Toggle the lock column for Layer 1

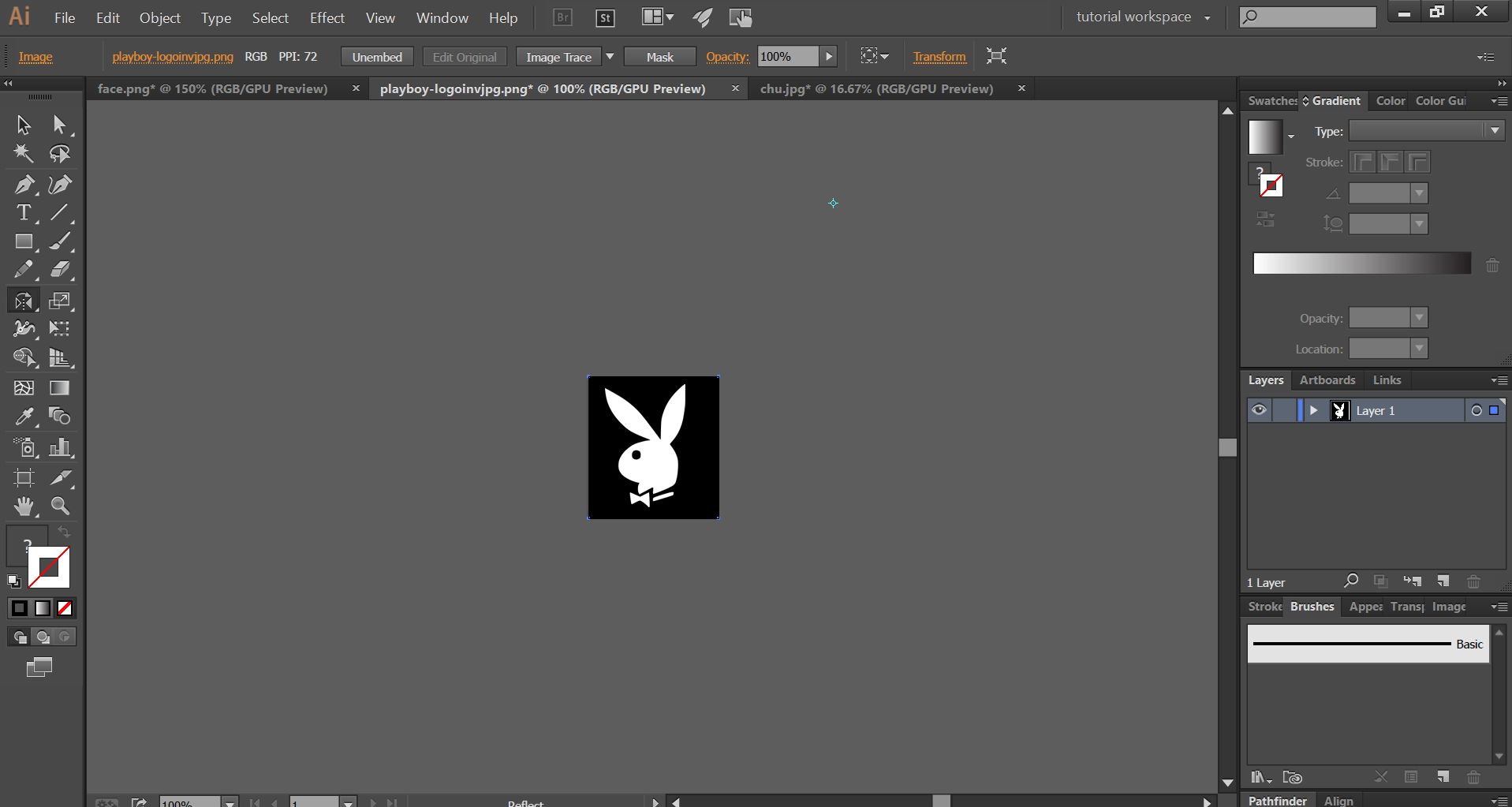click(1283, 410)
